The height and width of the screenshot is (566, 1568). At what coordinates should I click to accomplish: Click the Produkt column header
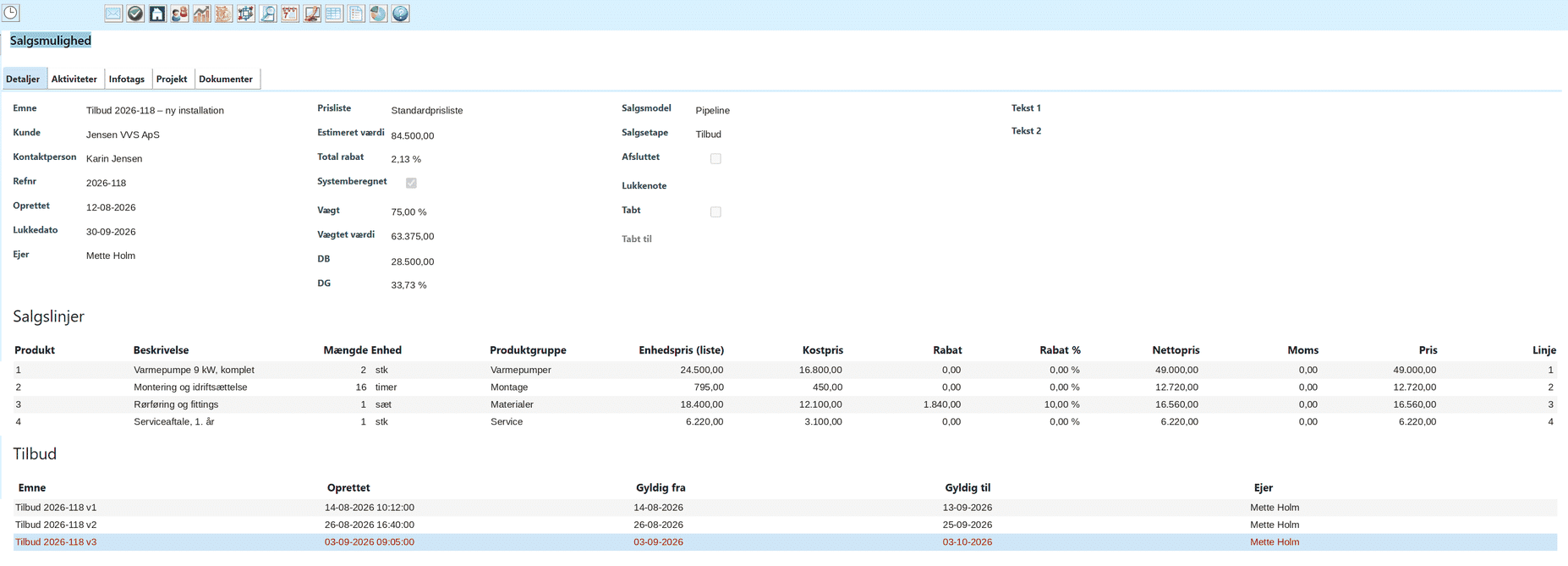pos(35,350)
